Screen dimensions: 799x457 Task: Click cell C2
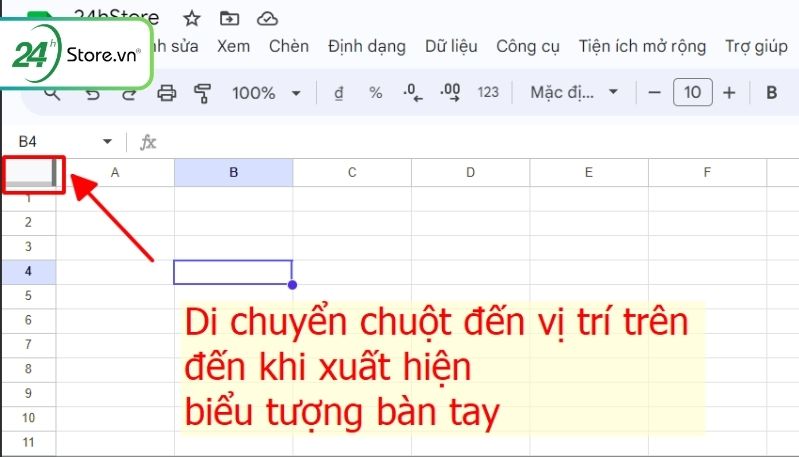coord(352,223)
